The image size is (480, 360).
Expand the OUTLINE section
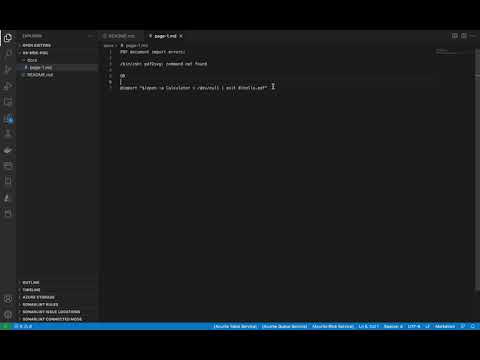(57, 283)
